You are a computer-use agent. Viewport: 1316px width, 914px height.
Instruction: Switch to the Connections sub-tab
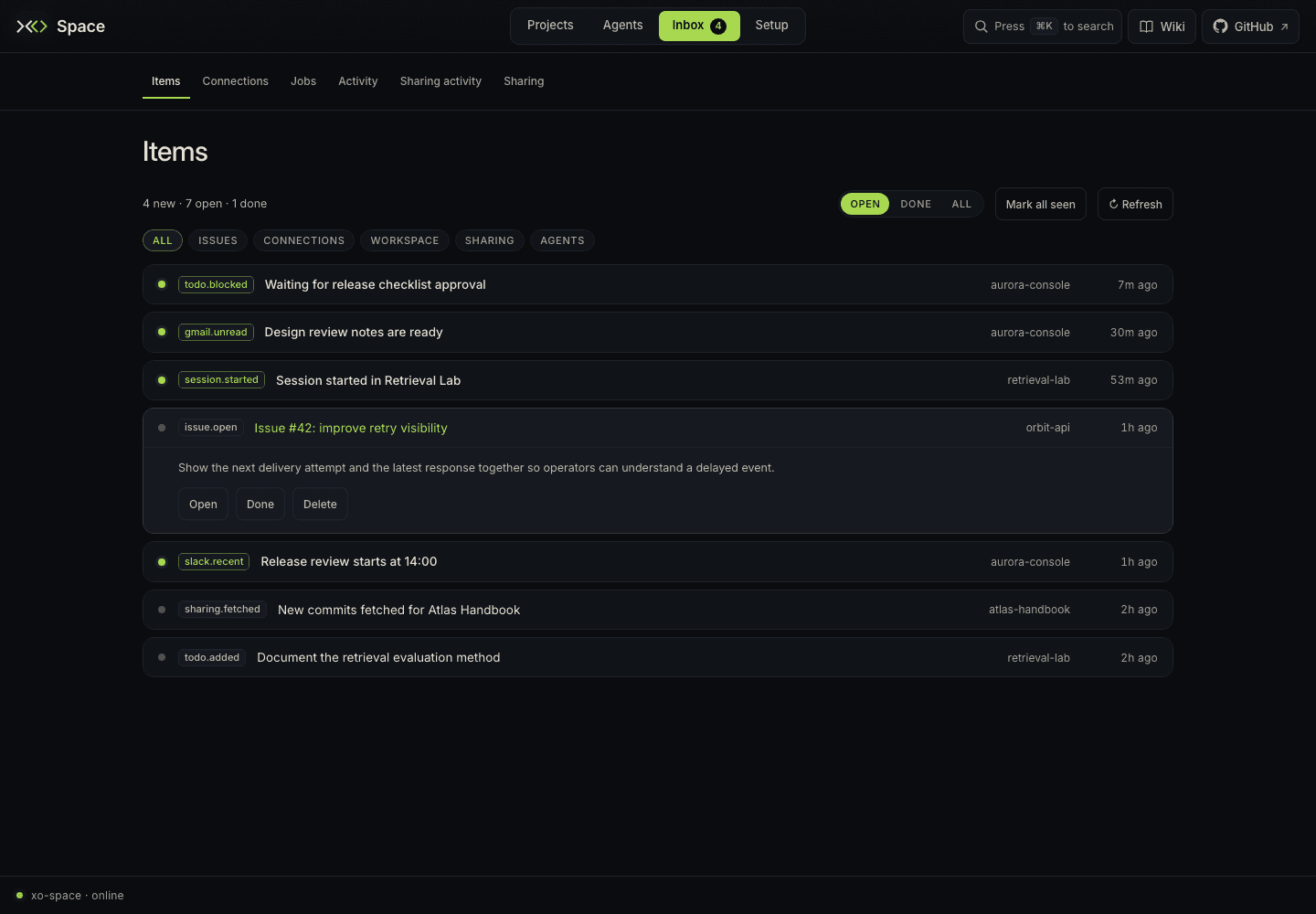[236, 81]
